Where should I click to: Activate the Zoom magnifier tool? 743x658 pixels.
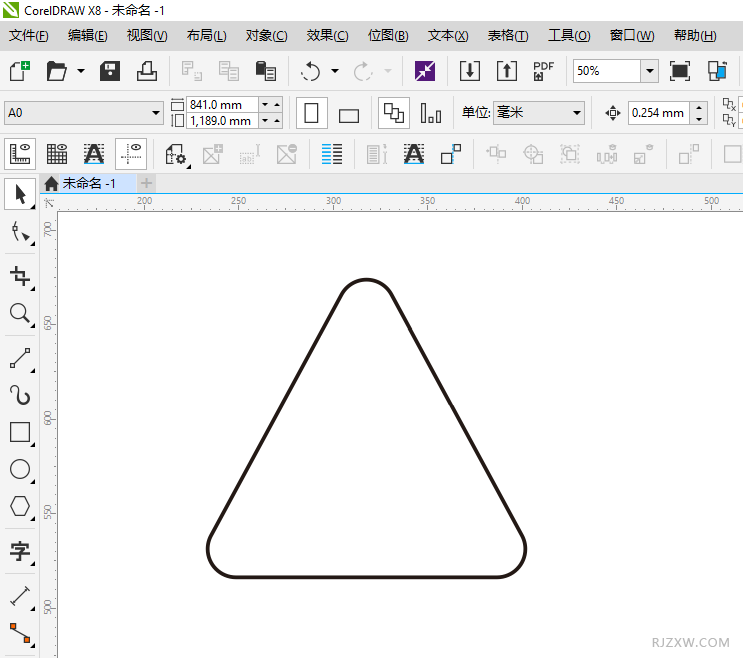point(20,314)
